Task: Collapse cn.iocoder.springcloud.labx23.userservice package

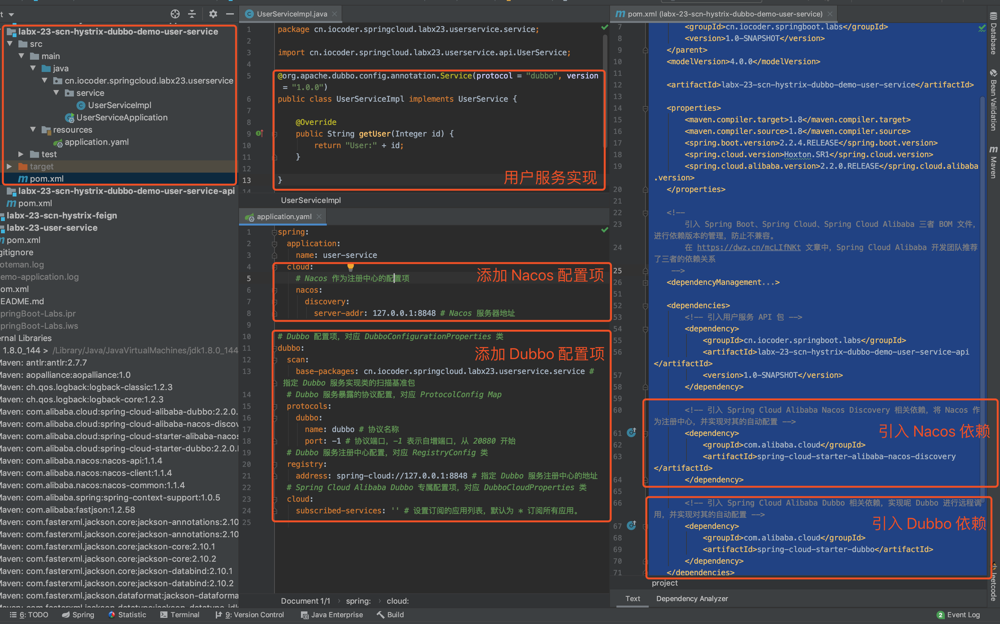Action: [45, 80]
